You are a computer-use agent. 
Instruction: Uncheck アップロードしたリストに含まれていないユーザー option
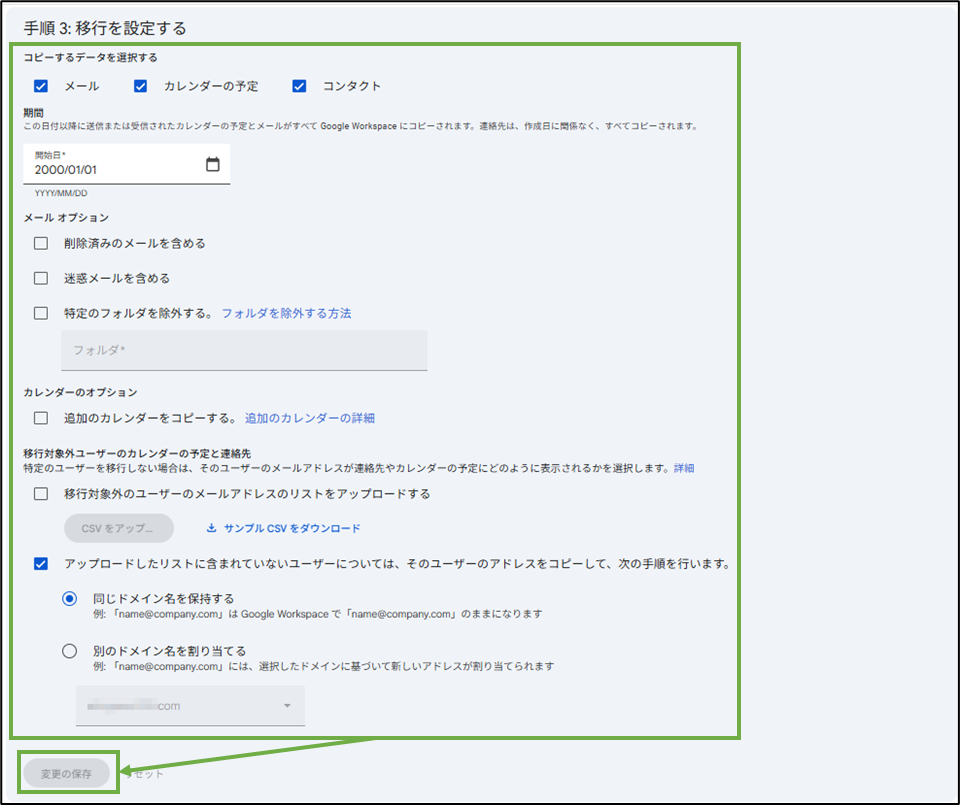[x=41, y=563]
